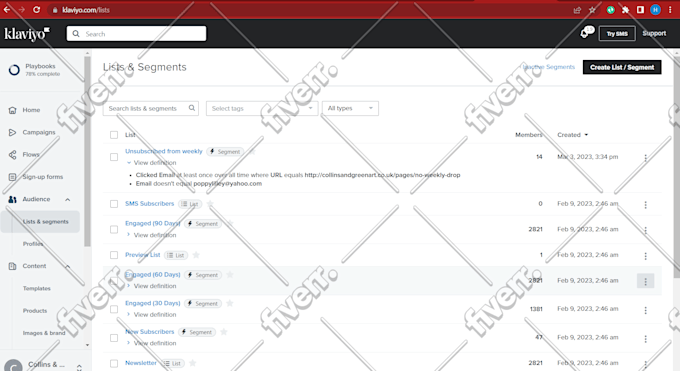Click the Search lists & segments field
680x371 pixels.
click(x=150, y=108)
